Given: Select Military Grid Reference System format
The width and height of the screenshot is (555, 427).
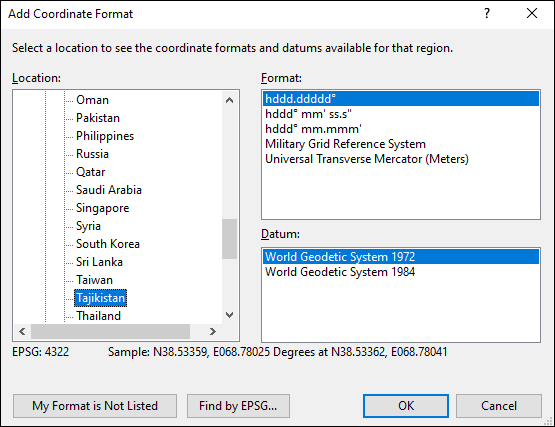Looking at the screenshot, I should (x=401, y=144).
